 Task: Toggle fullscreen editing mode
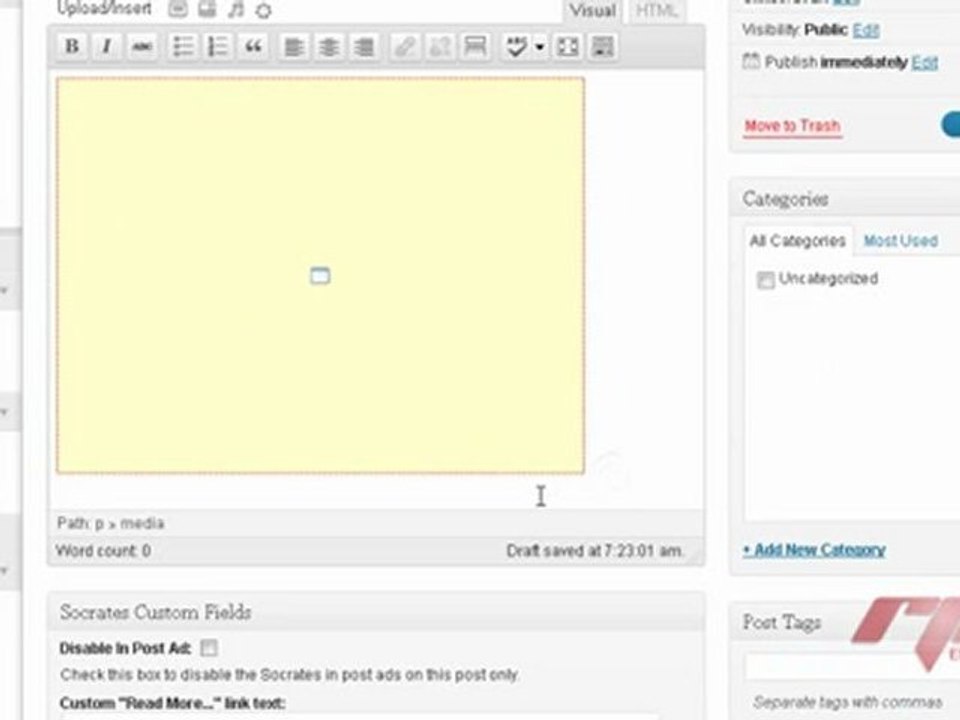click(x=567, y=47)
